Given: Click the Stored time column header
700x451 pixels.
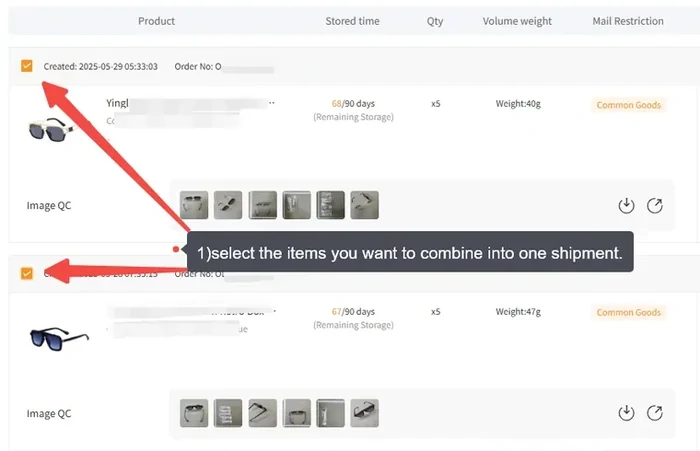Looking at the screenshot, I should [352, 21].
